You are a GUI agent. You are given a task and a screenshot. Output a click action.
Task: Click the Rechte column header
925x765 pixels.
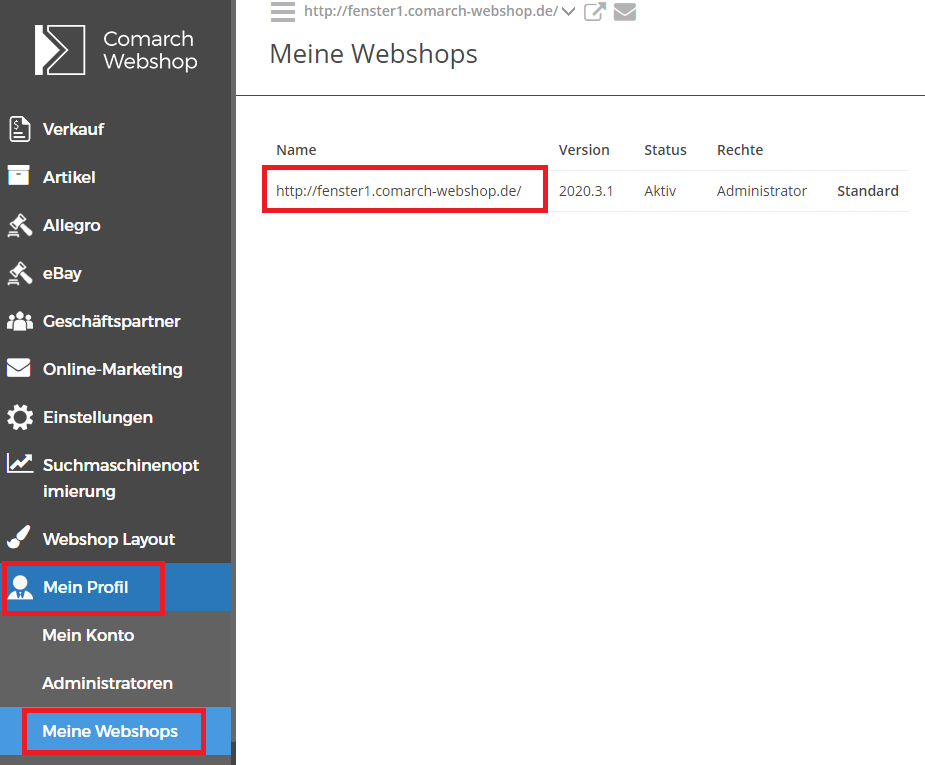point(740,150)
